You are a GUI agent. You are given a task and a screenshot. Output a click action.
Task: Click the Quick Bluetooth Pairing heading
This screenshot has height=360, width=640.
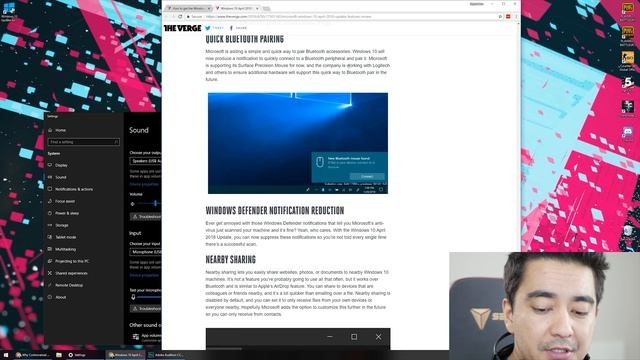[244, 39]
